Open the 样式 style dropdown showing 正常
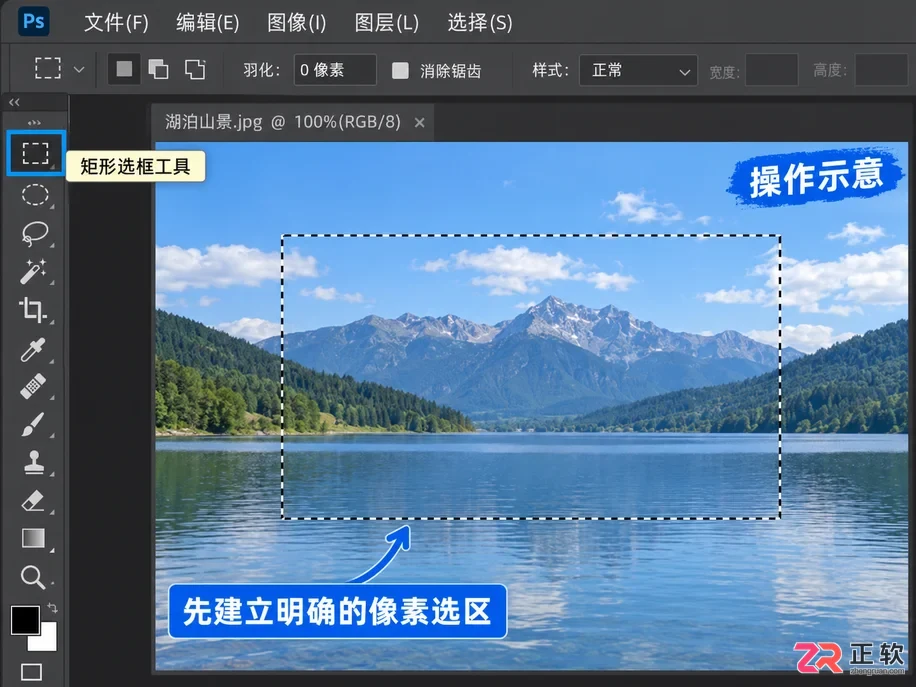916x687 pixels. pos(638,70)
